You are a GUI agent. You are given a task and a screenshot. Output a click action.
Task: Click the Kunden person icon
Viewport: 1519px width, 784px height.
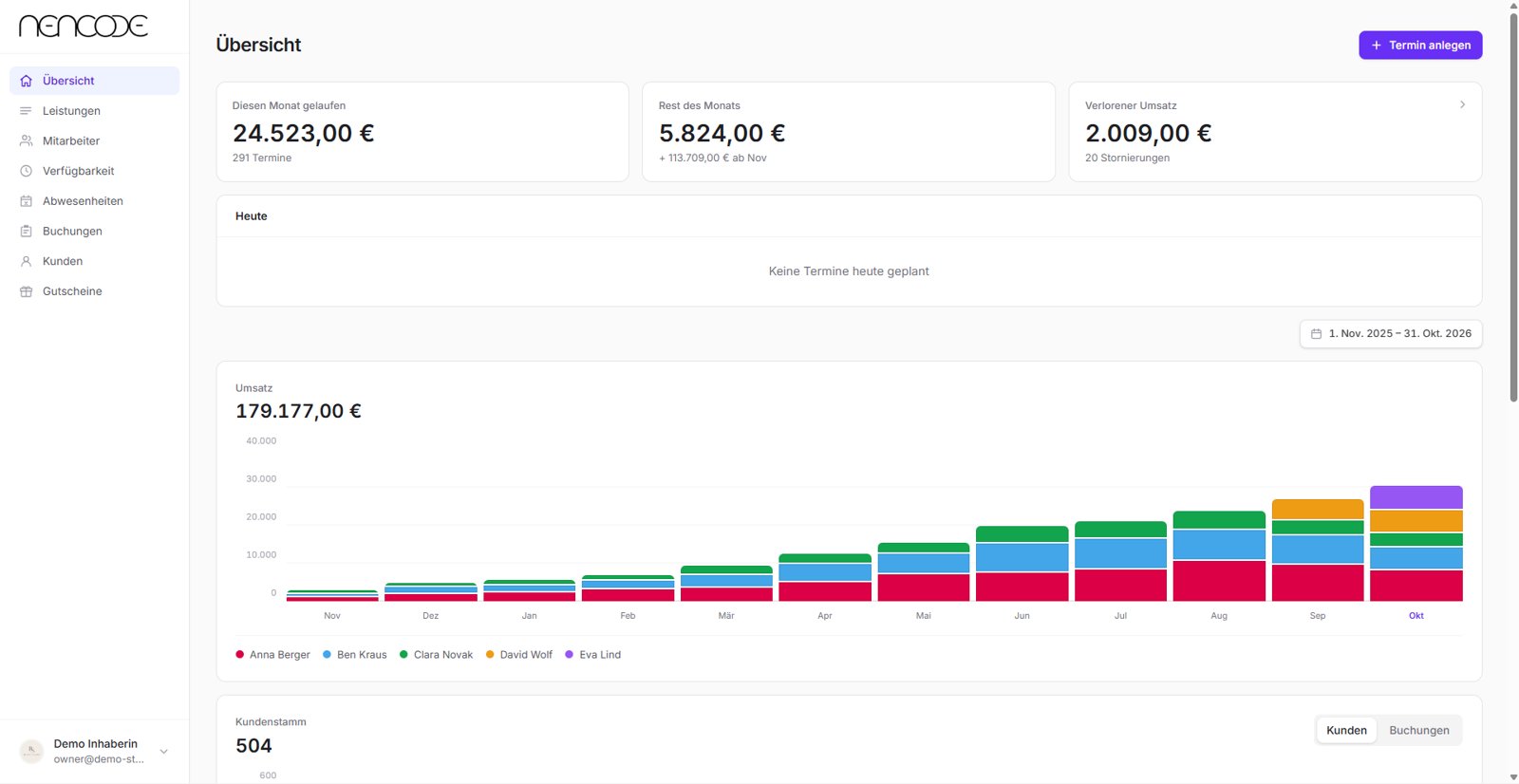[27, 261]
